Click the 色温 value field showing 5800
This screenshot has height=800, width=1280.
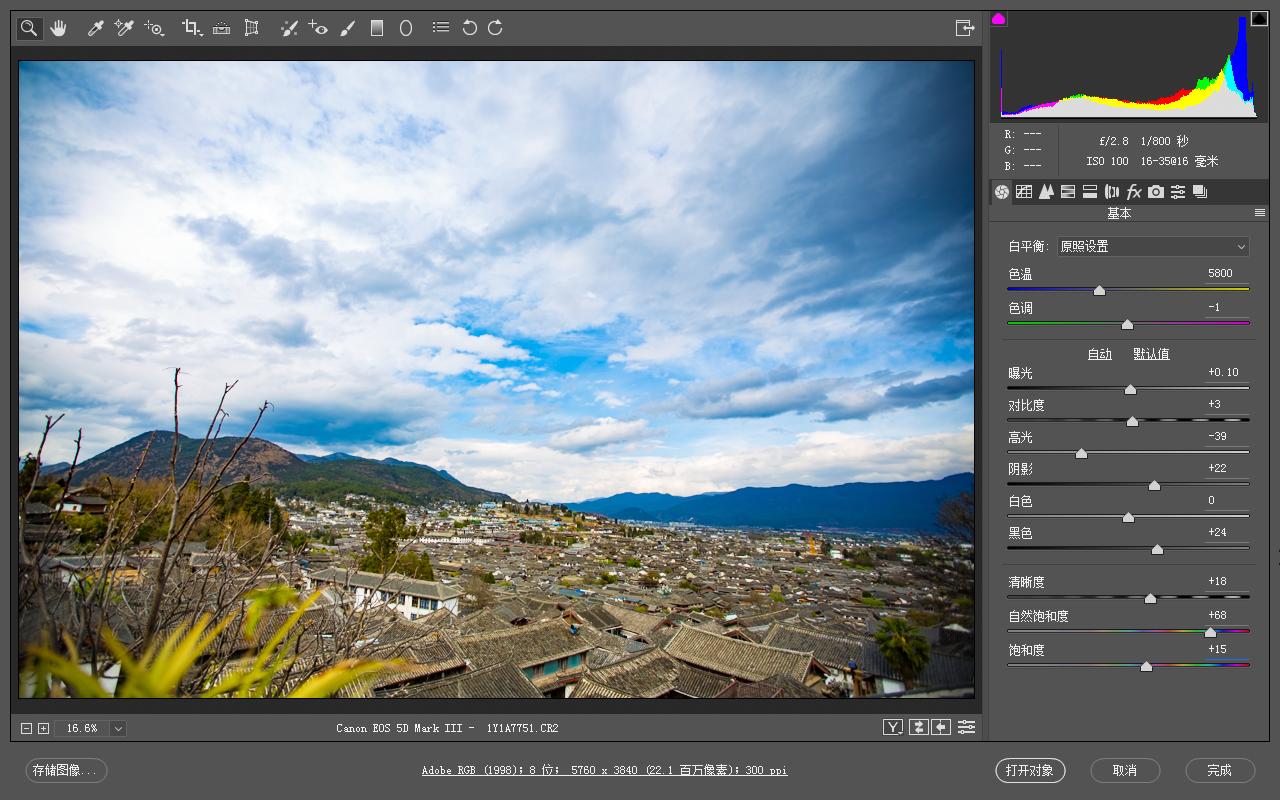[x=1225, y=273]
